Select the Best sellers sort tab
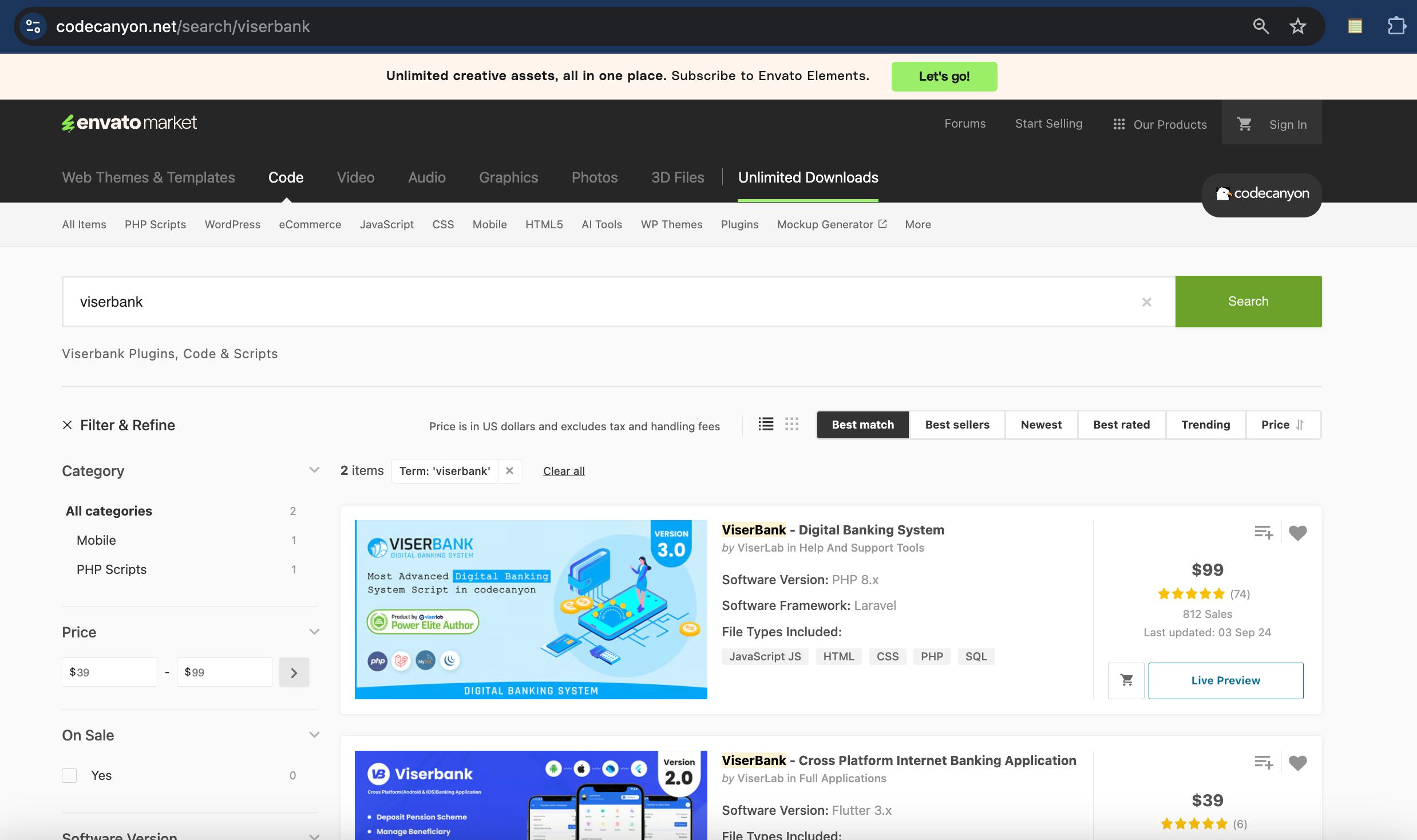Screen dimensions: 1417x840 click(x=957, y=424)
